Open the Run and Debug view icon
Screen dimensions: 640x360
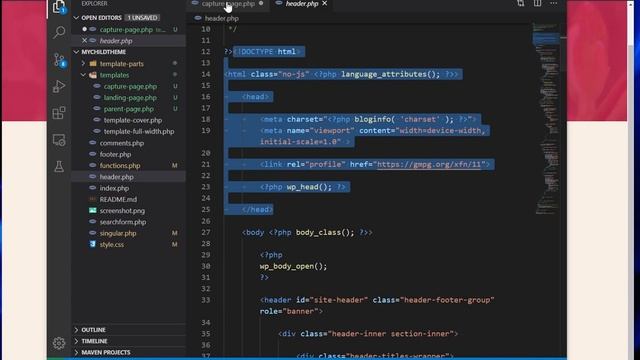point(59,86)
